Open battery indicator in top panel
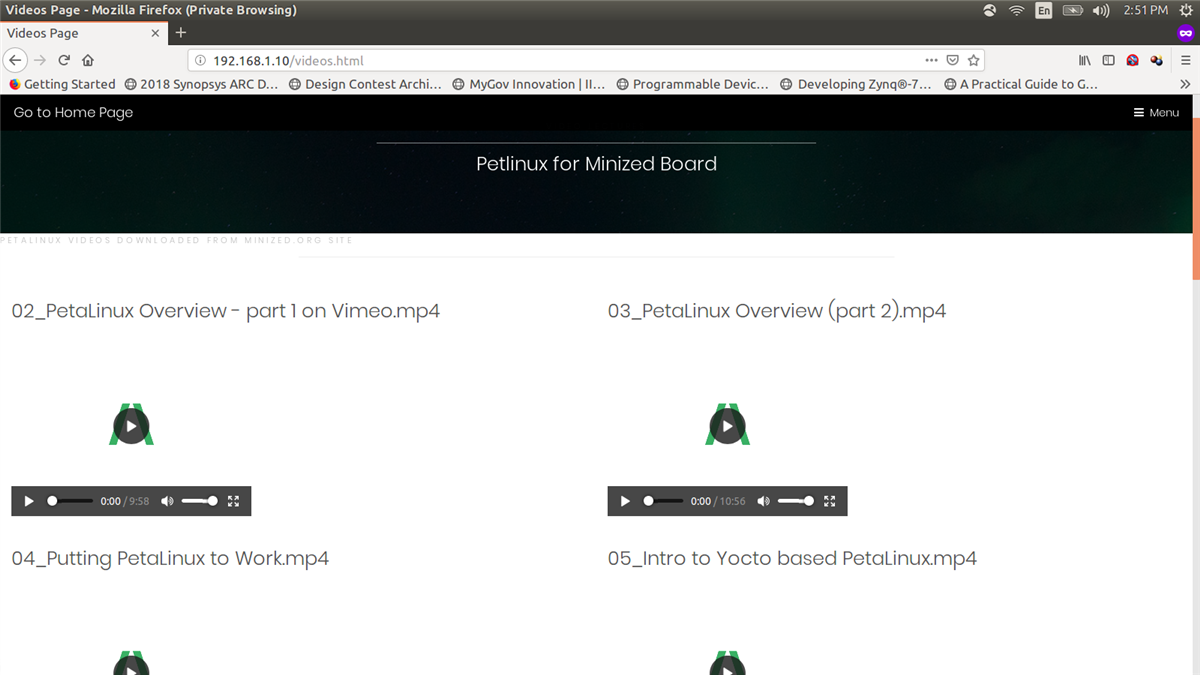 point(1073,10)
